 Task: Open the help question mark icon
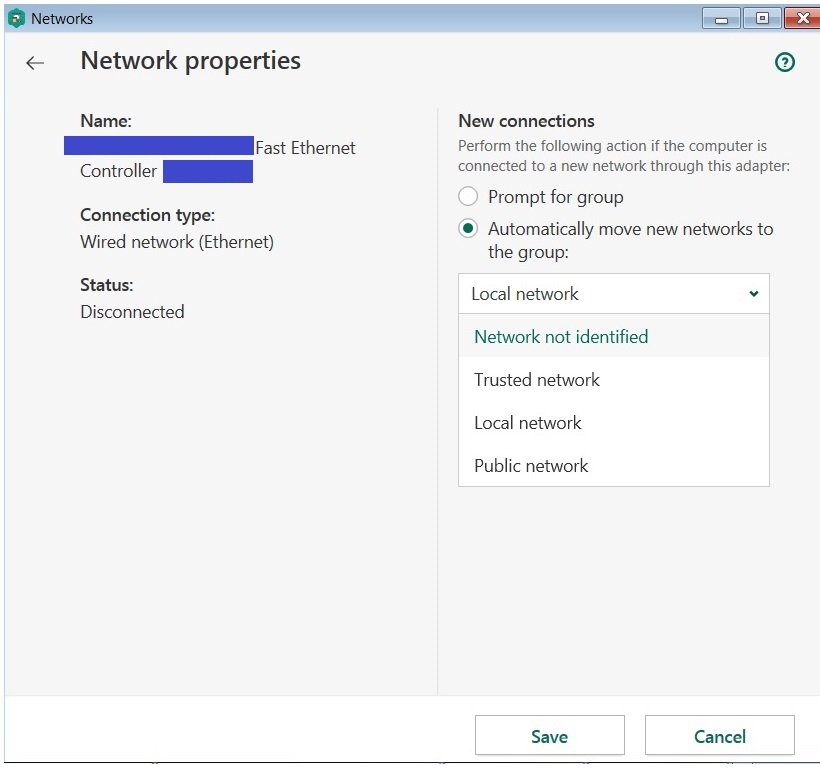click(785, 63)
